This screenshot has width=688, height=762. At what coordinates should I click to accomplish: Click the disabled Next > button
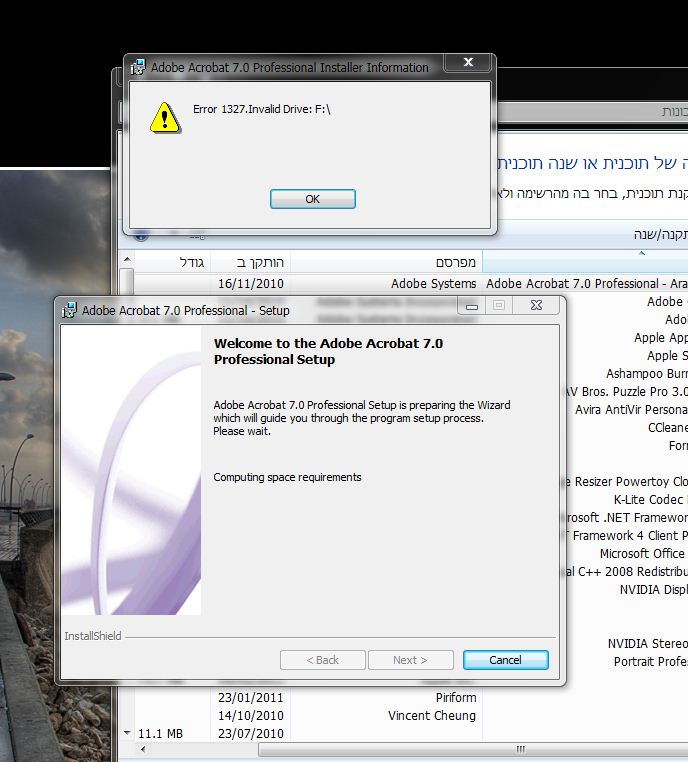click(x=411, y=660)
